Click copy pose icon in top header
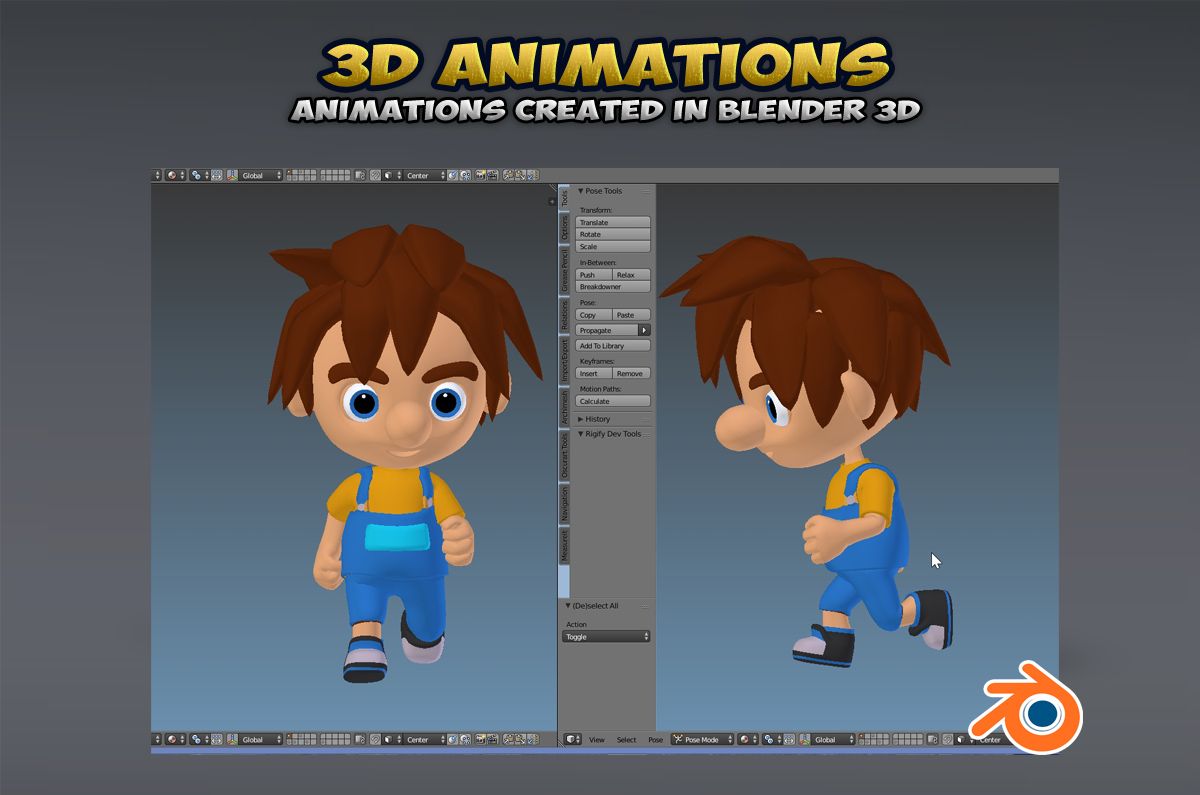This screenshot has height=795, width=1200. [x=508, y=175]
